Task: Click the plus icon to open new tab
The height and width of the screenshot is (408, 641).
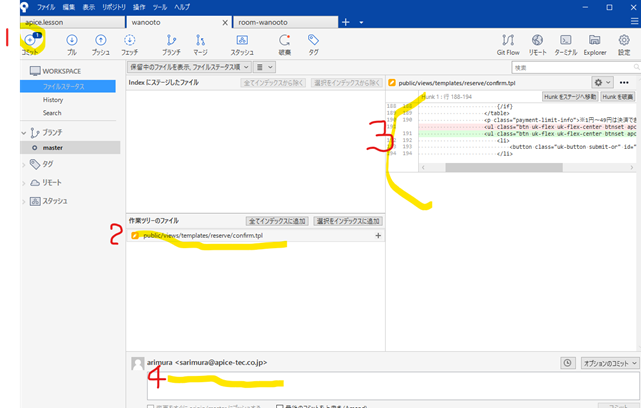Action: pyautogui.click(x=346, y=22)
